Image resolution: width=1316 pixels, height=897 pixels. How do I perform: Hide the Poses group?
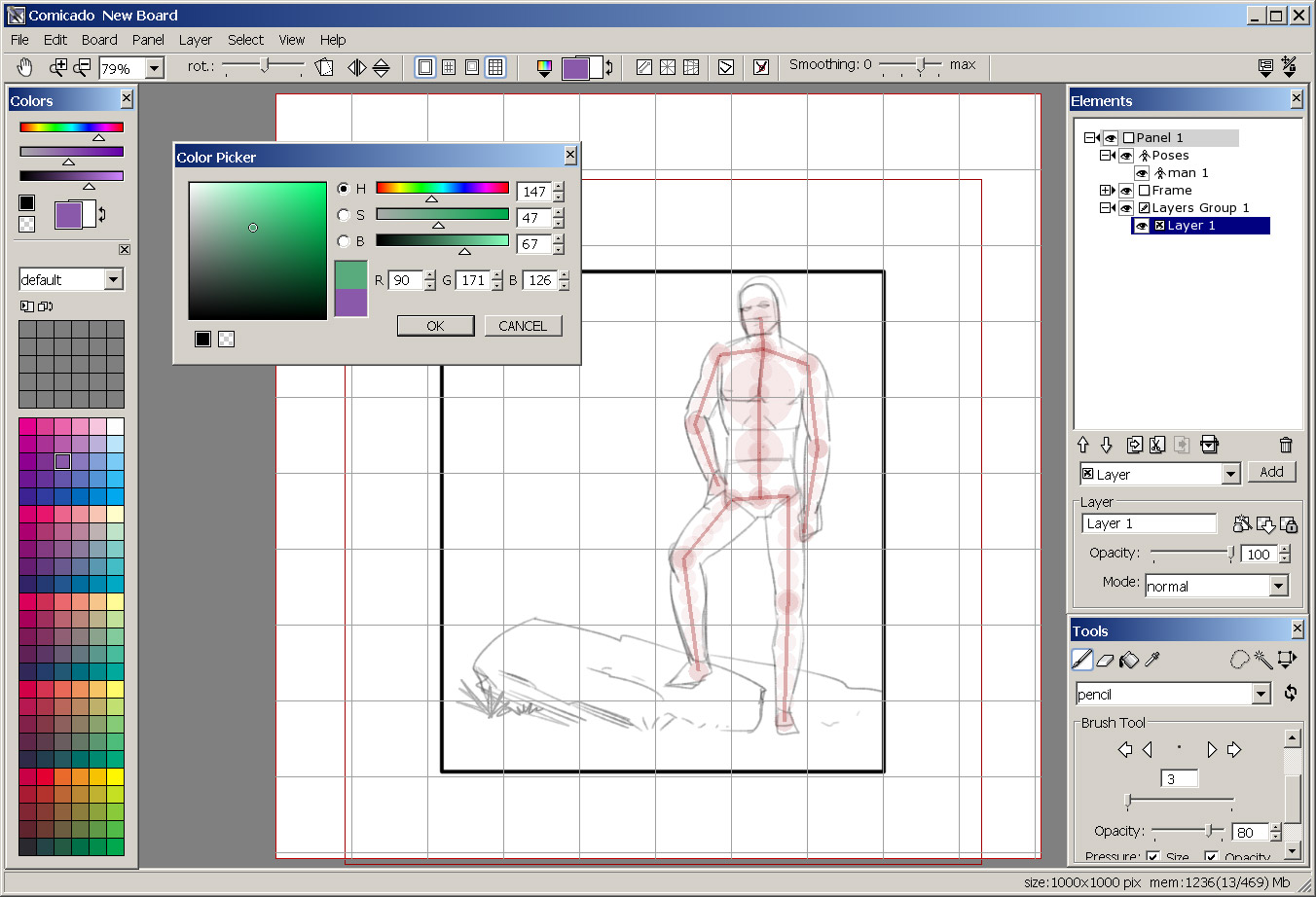click(1125, 155)
